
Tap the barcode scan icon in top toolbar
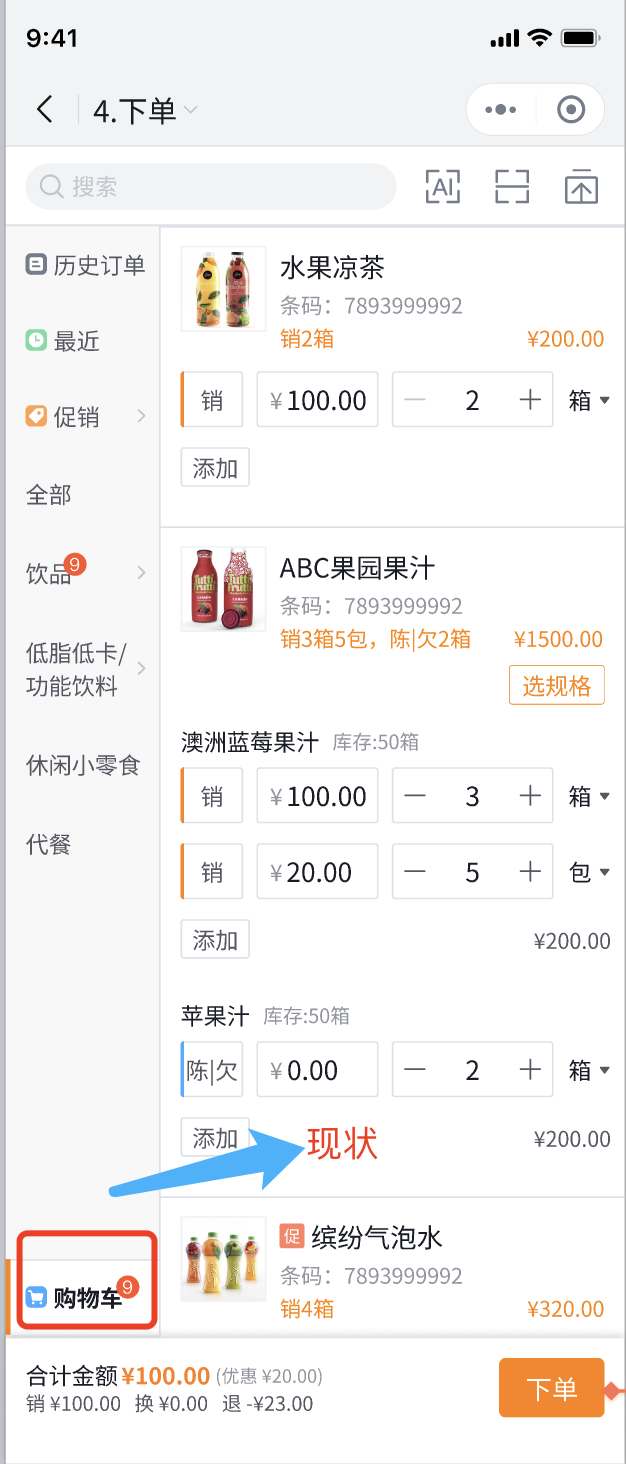(511, 186)
